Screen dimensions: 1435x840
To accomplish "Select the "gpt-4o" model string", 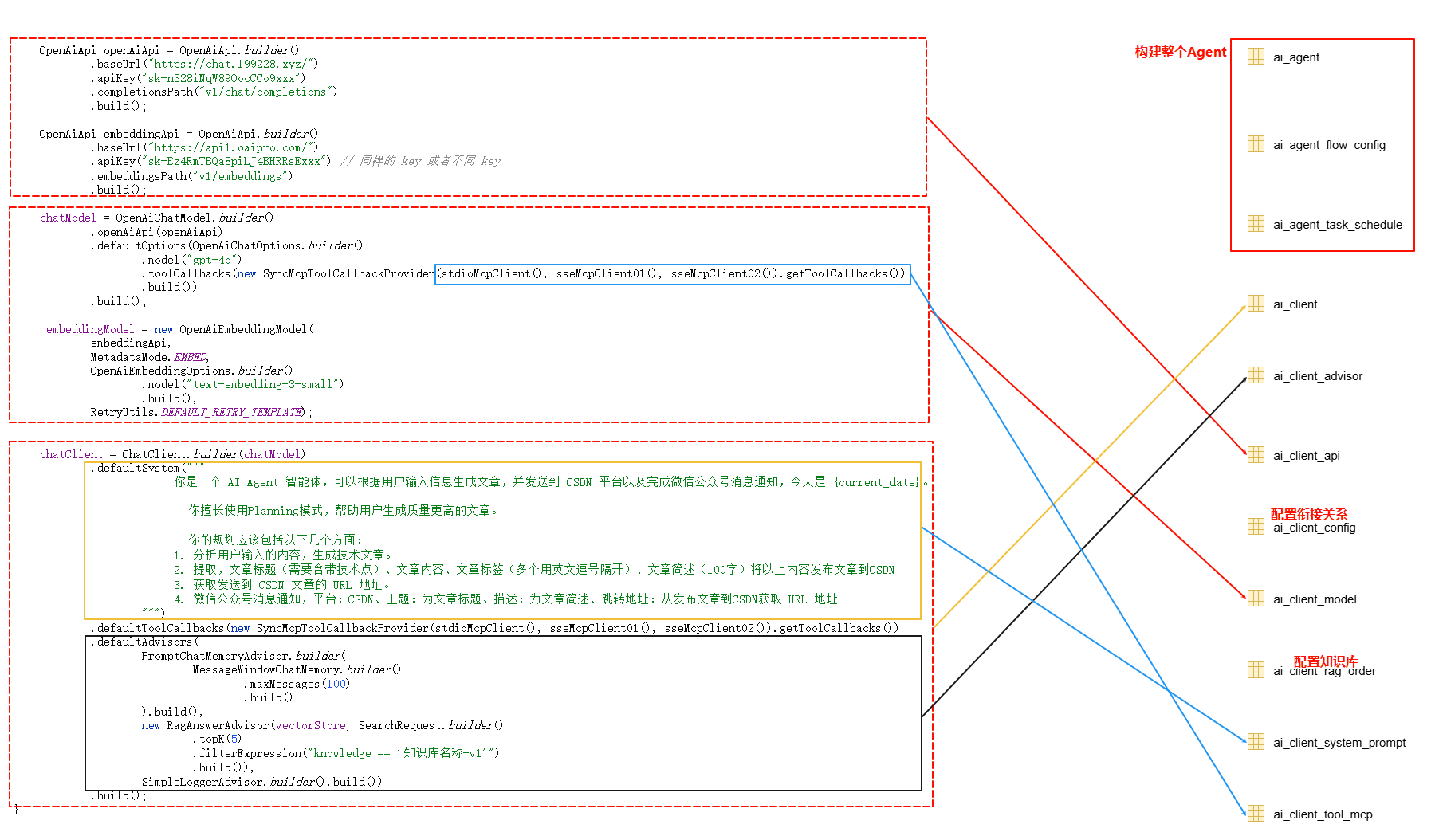I will 211,260.
